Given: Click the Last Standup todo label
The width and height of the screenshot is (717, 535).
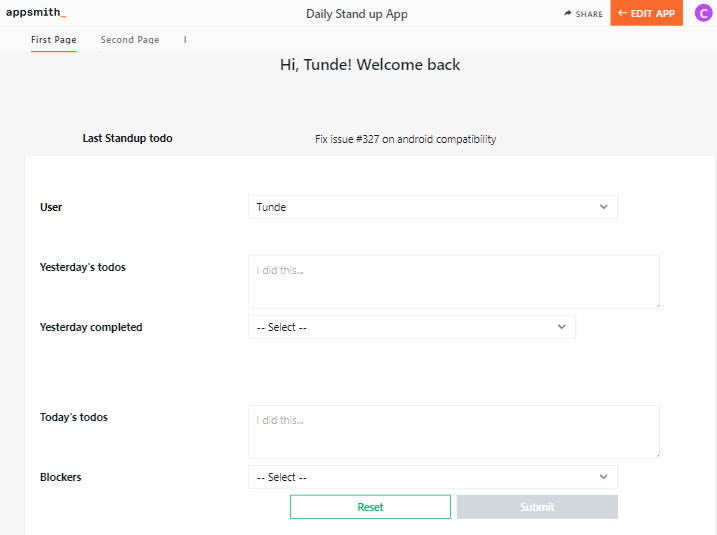Looking at the screenshot, I should [127, 138].
